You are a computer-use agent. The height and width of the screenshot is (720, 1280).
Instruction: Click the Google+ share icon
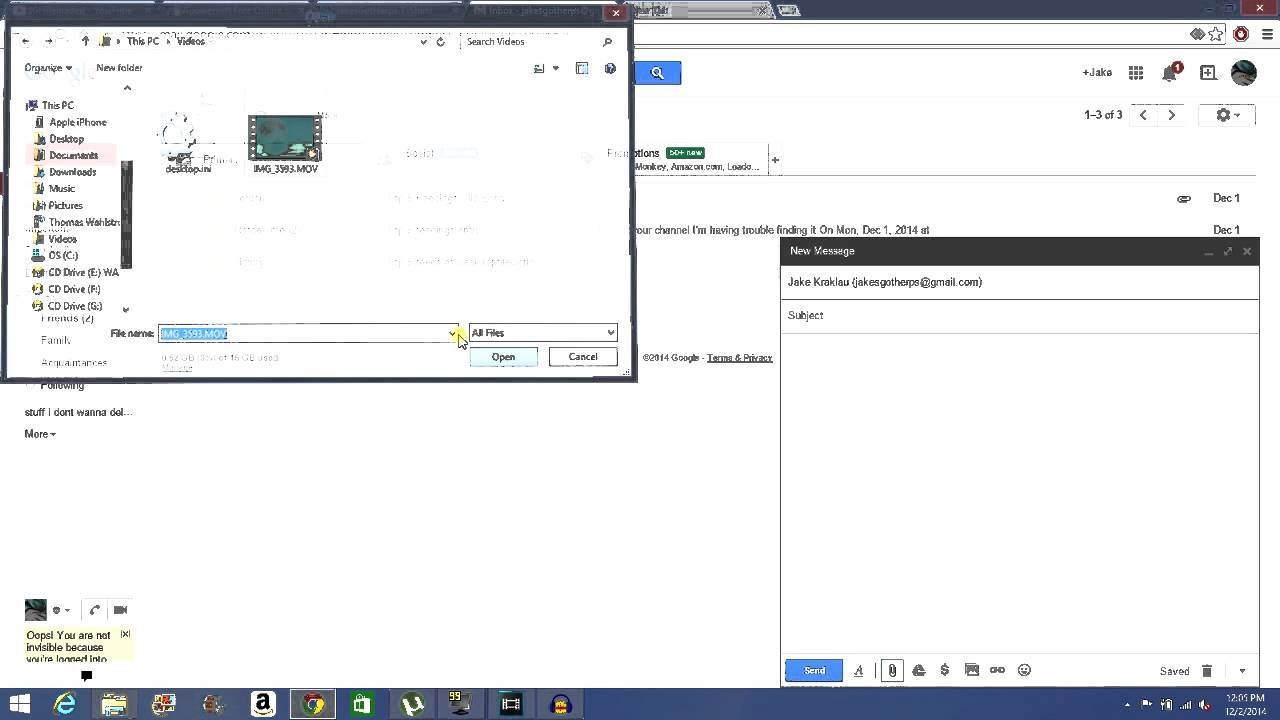[1208, 73]
